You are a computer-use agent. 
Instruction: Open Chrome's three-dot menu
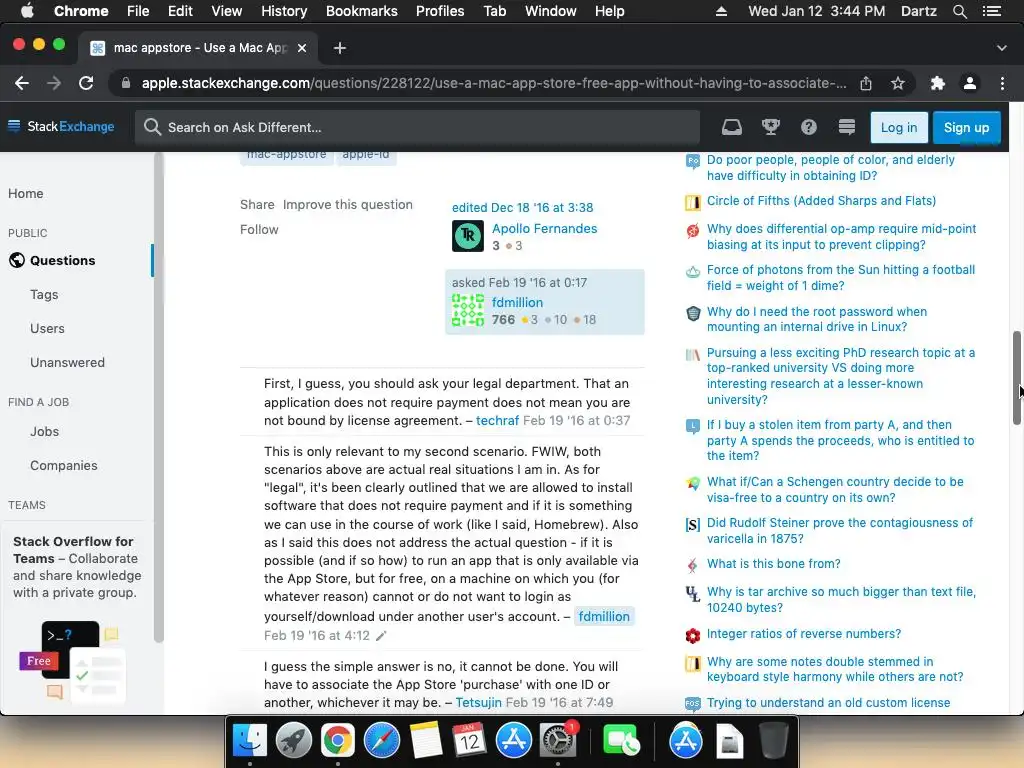(1002, 83)
